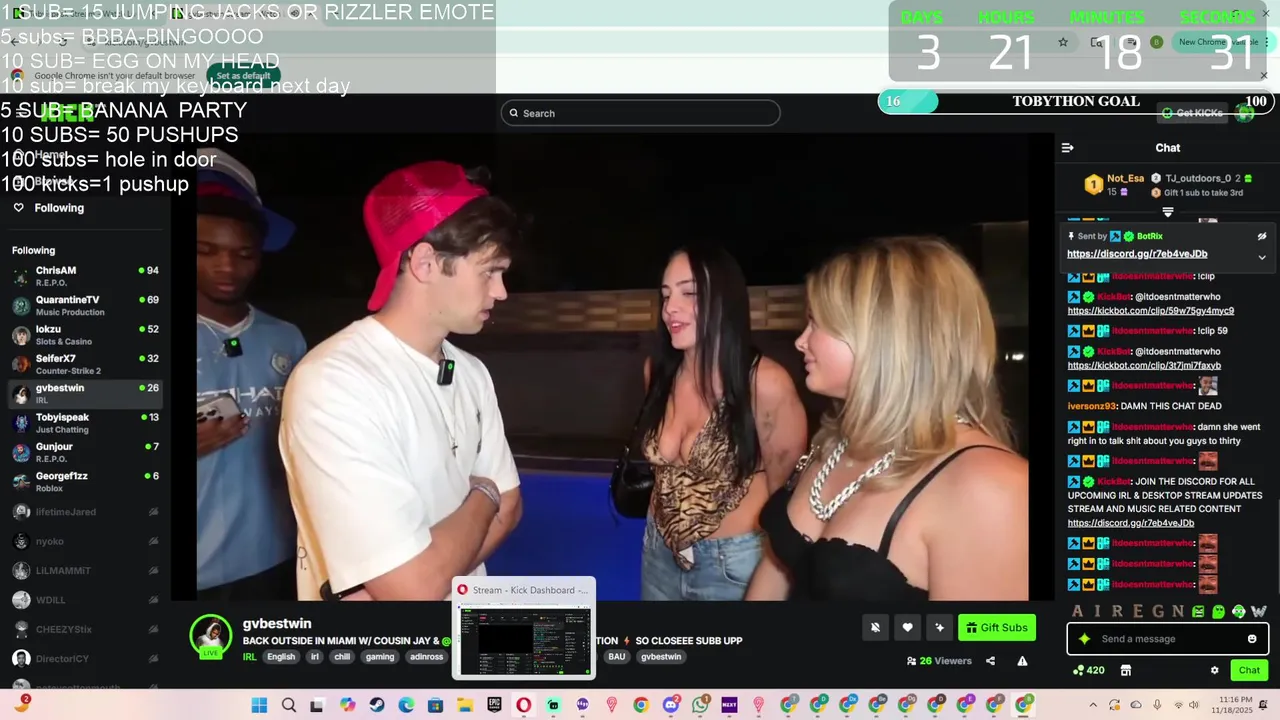Expand the pinned message chevron
This screenshot has width=1280, height=720.
[x=1262, y=257]
